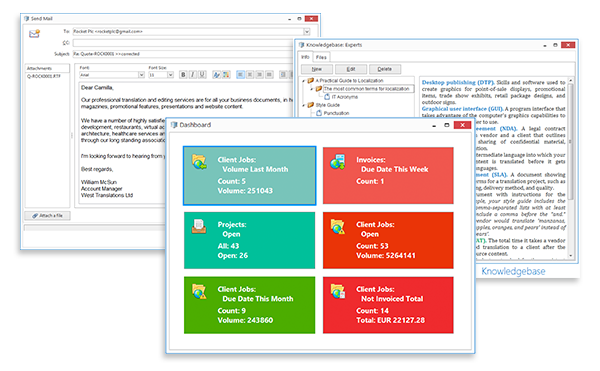Select the center alignment icon
Viewport: 600px width, 371px height.
coord(250,75)
